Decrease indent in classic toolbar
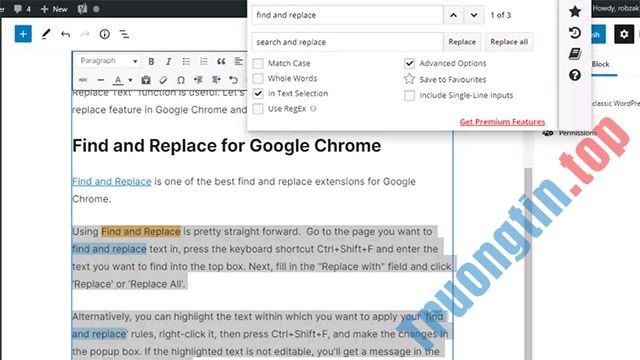 (x=198, y=80)
